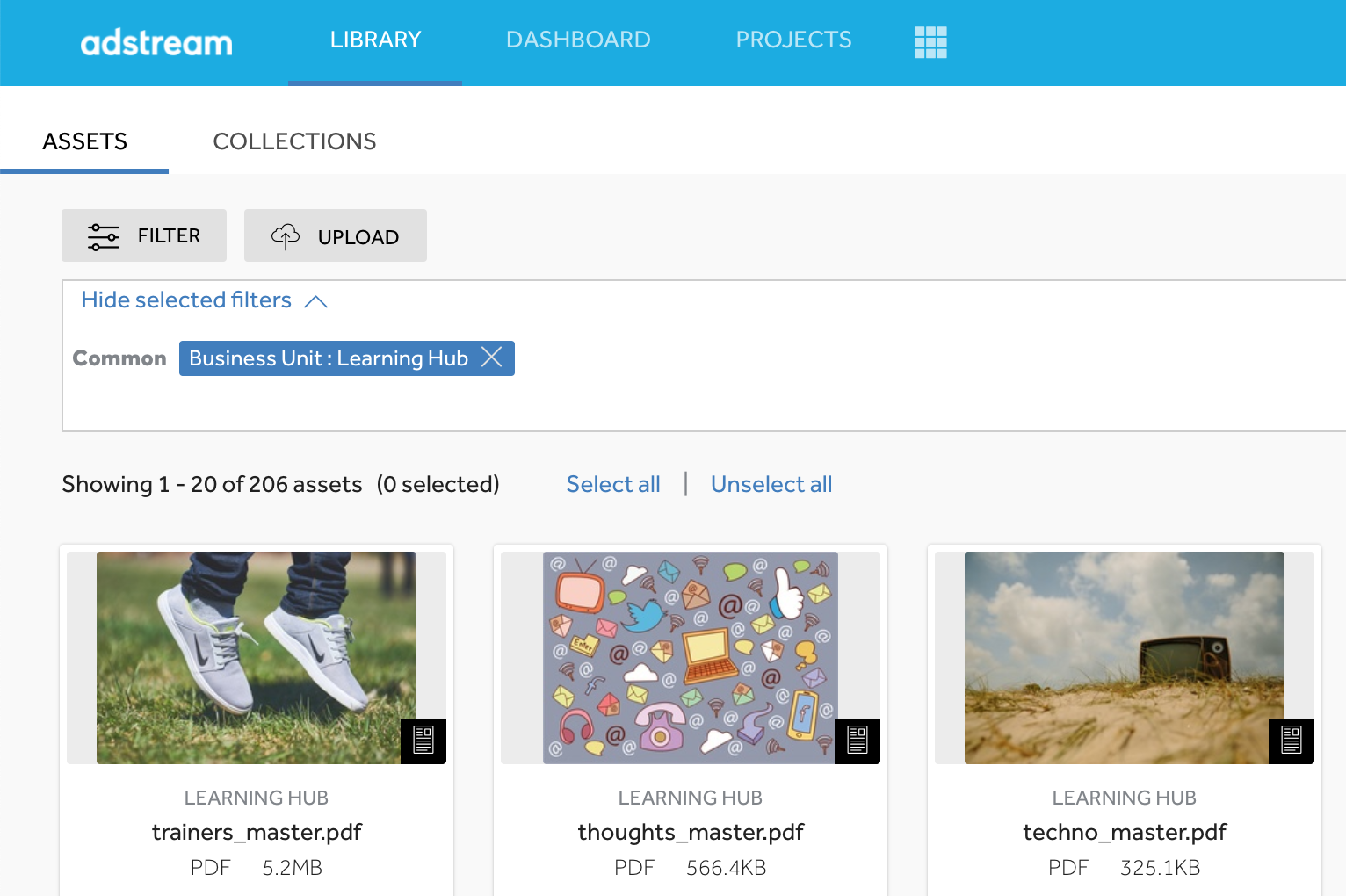The width and height of the screenshot is (1346, 896).
Task: Open the trainers sneakers thumbnail
Action: 257,657
